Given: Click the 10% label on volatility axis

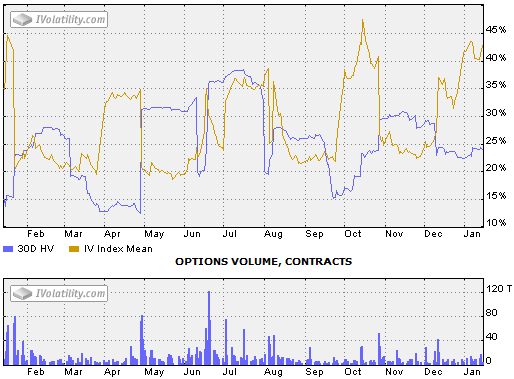Looking at the screenshot, I should (496, 223).
